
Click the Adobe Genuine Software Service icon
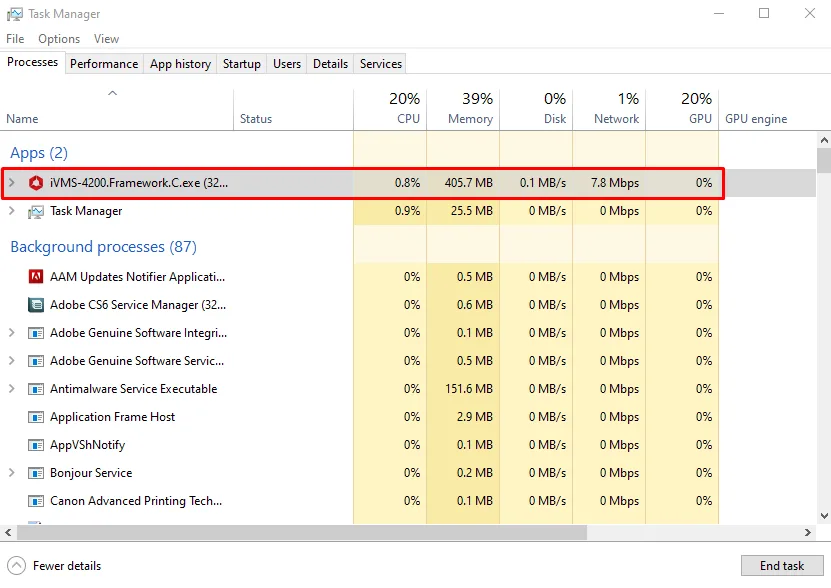(36, 361)
